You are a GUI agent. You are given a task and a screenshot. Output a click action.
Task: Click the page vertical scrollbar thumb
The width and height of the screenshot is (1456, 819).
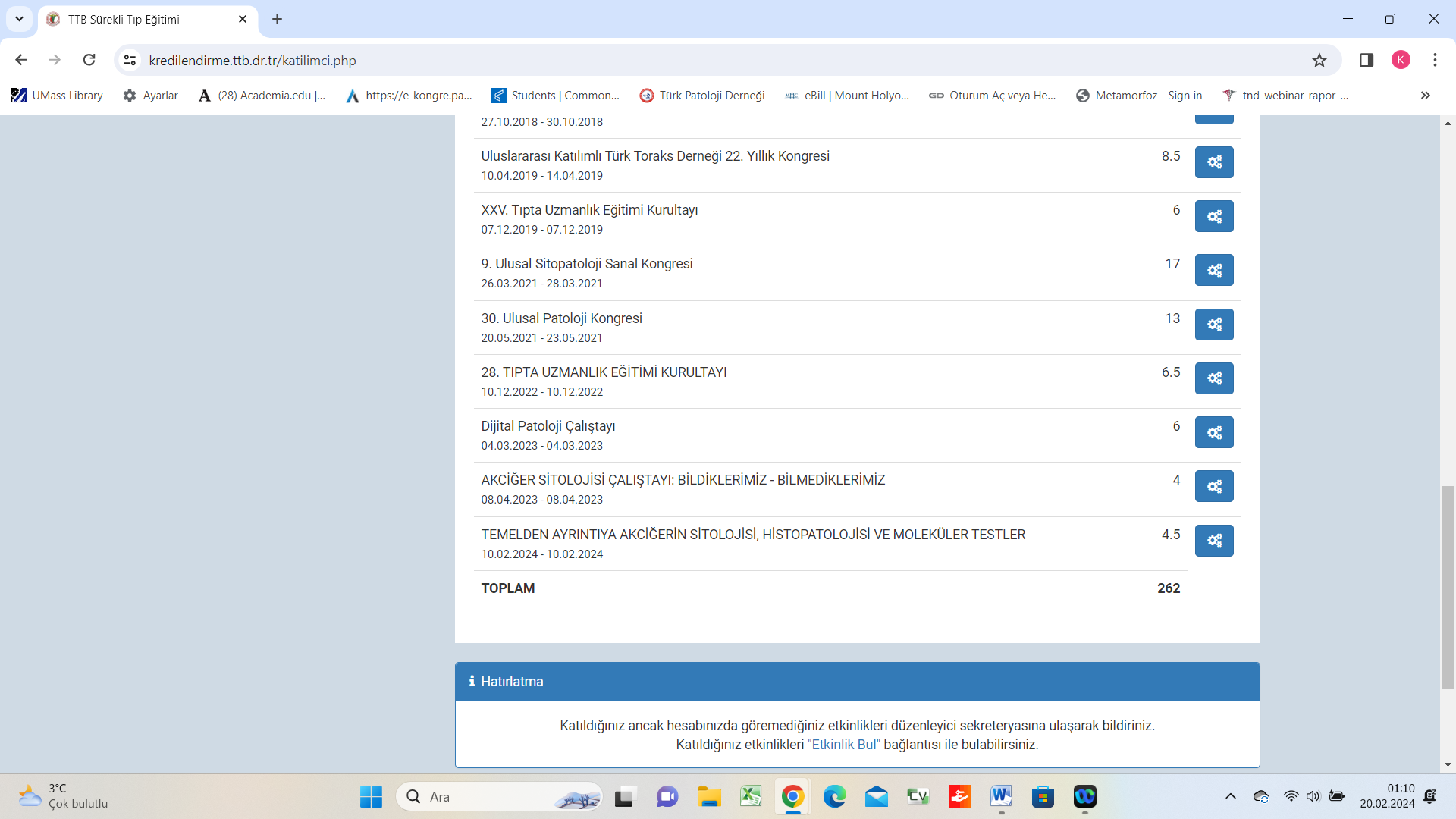[x=1448, y=588]
